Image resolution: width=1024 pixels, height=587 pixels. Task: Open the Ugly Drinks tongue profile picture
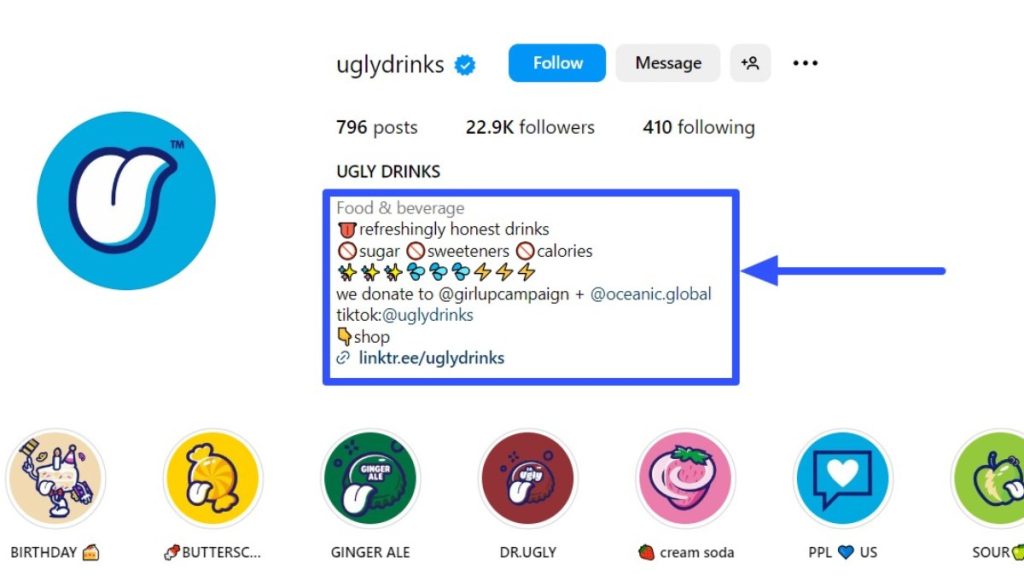click(x=126, y=200)
